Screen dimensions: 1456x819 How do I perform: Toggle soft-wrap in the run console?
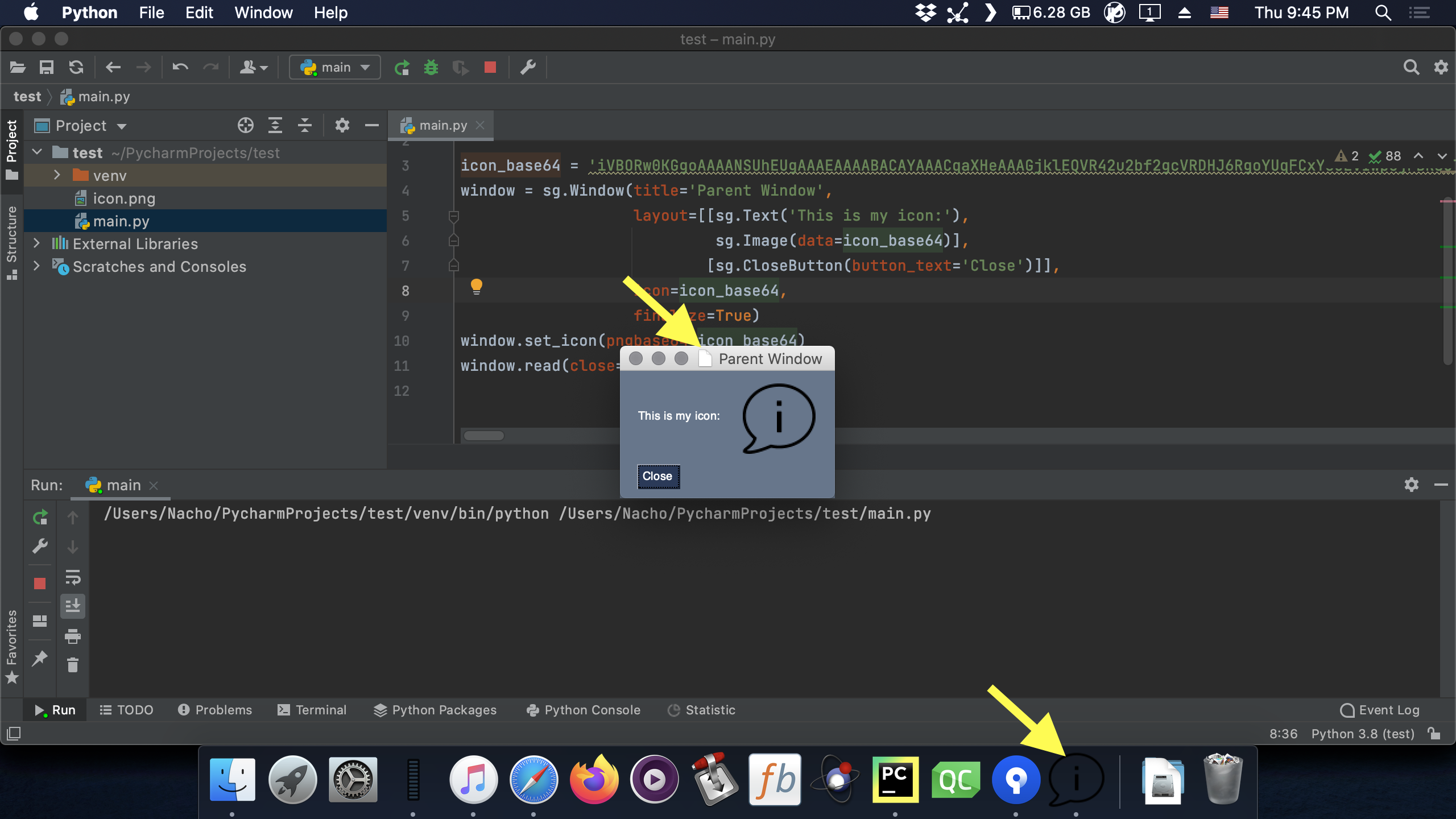pos(73,578)
